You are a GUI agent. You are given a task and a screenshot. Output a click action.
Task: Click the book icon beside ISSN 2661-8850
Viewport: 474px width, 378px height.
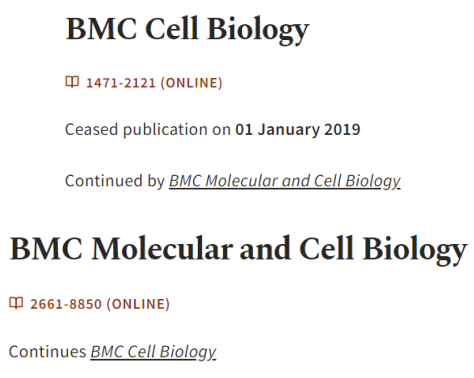(x=16, y=303)
